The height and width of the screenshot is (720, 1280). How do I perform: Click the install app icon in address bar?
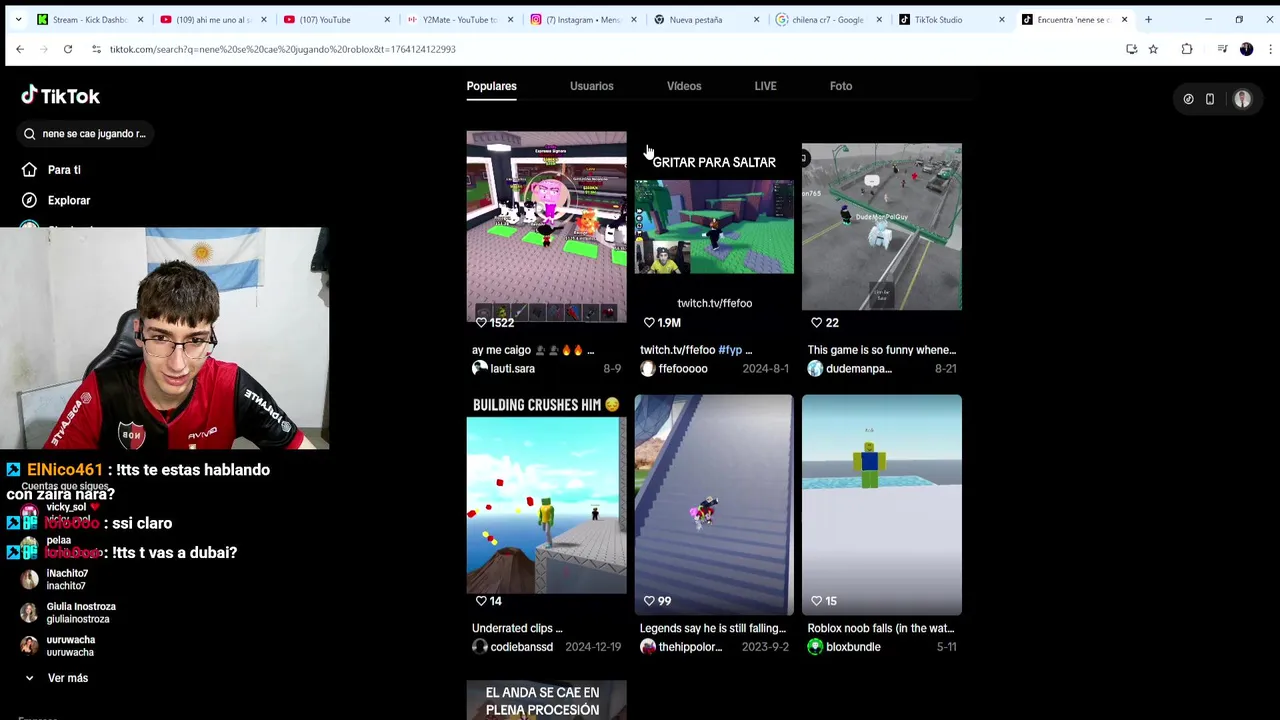pyautogui.click(x=1132, y=49)
